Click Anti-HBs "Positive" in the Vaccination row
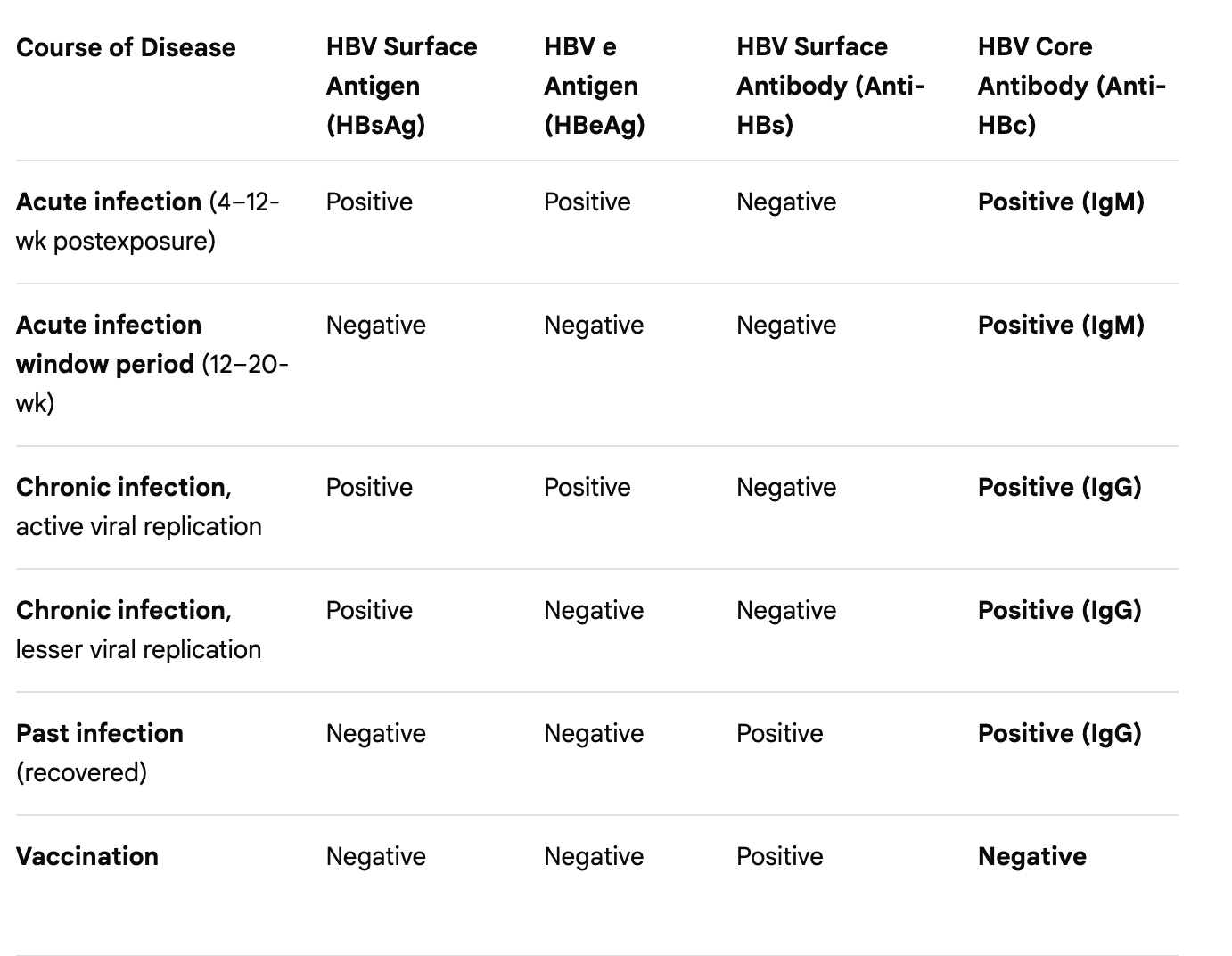Screen dimensions: 1232x956 [x=779, y=856]
